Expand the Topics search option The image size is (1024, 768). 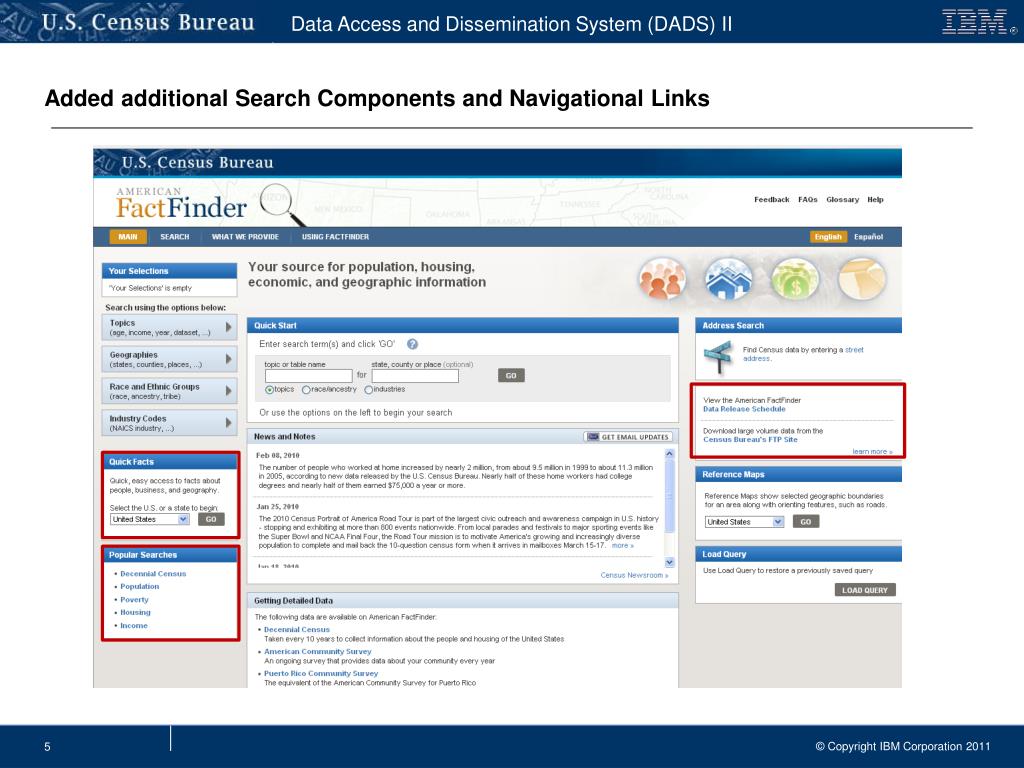coord(169,327)
